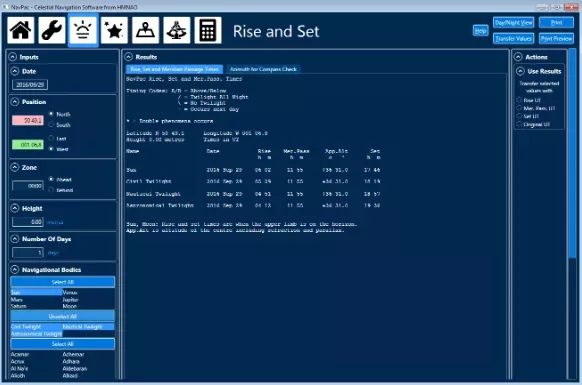Click the date input field

click(x=30, y=85)
